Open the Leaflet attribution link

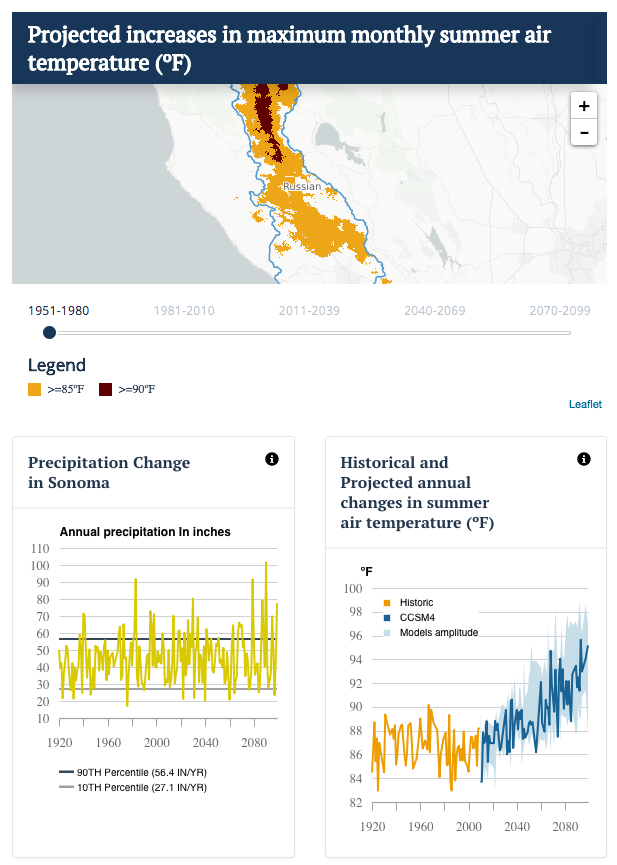tap(585, 404)
